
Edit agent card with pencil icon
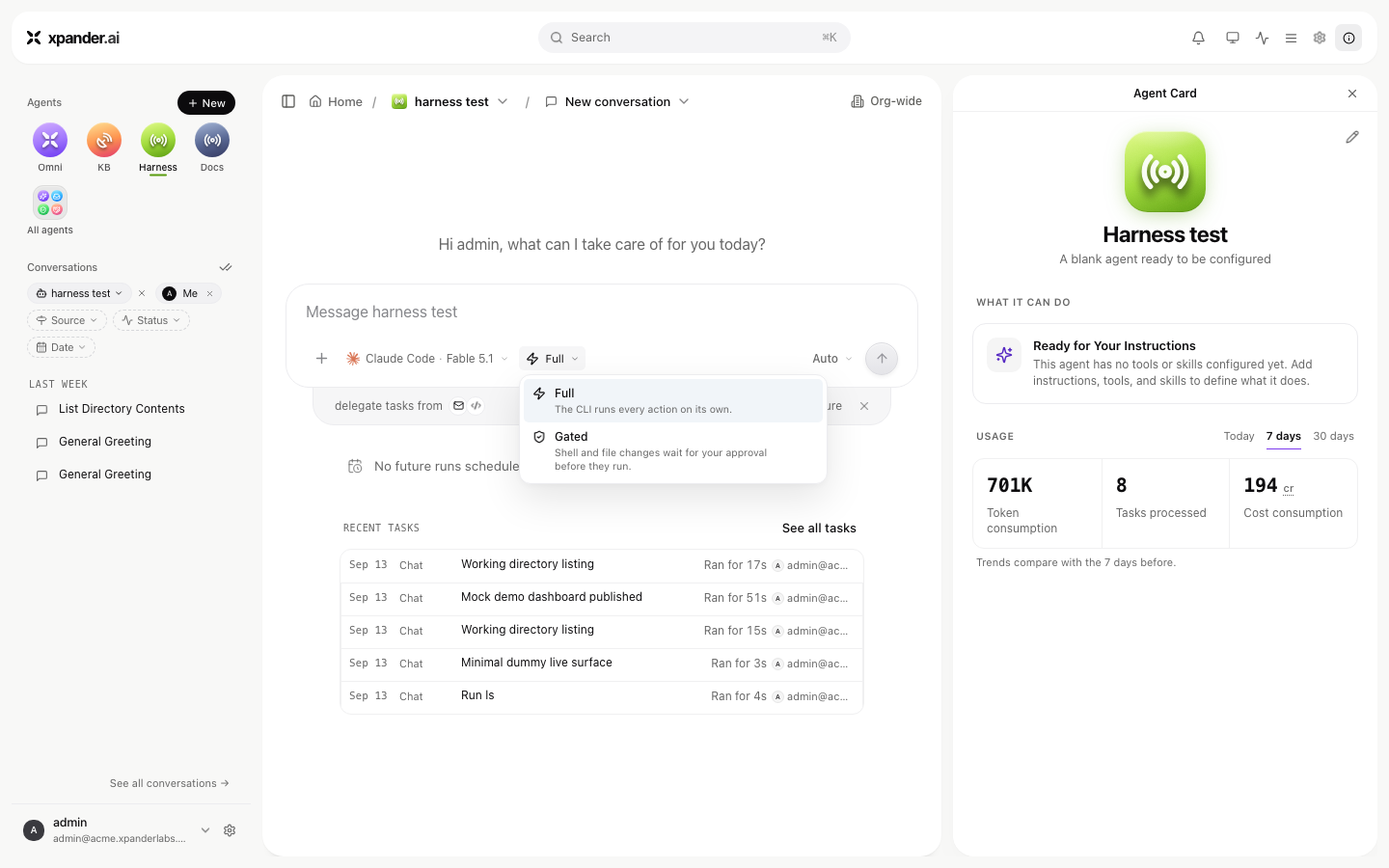click(x=1352, y=137)
